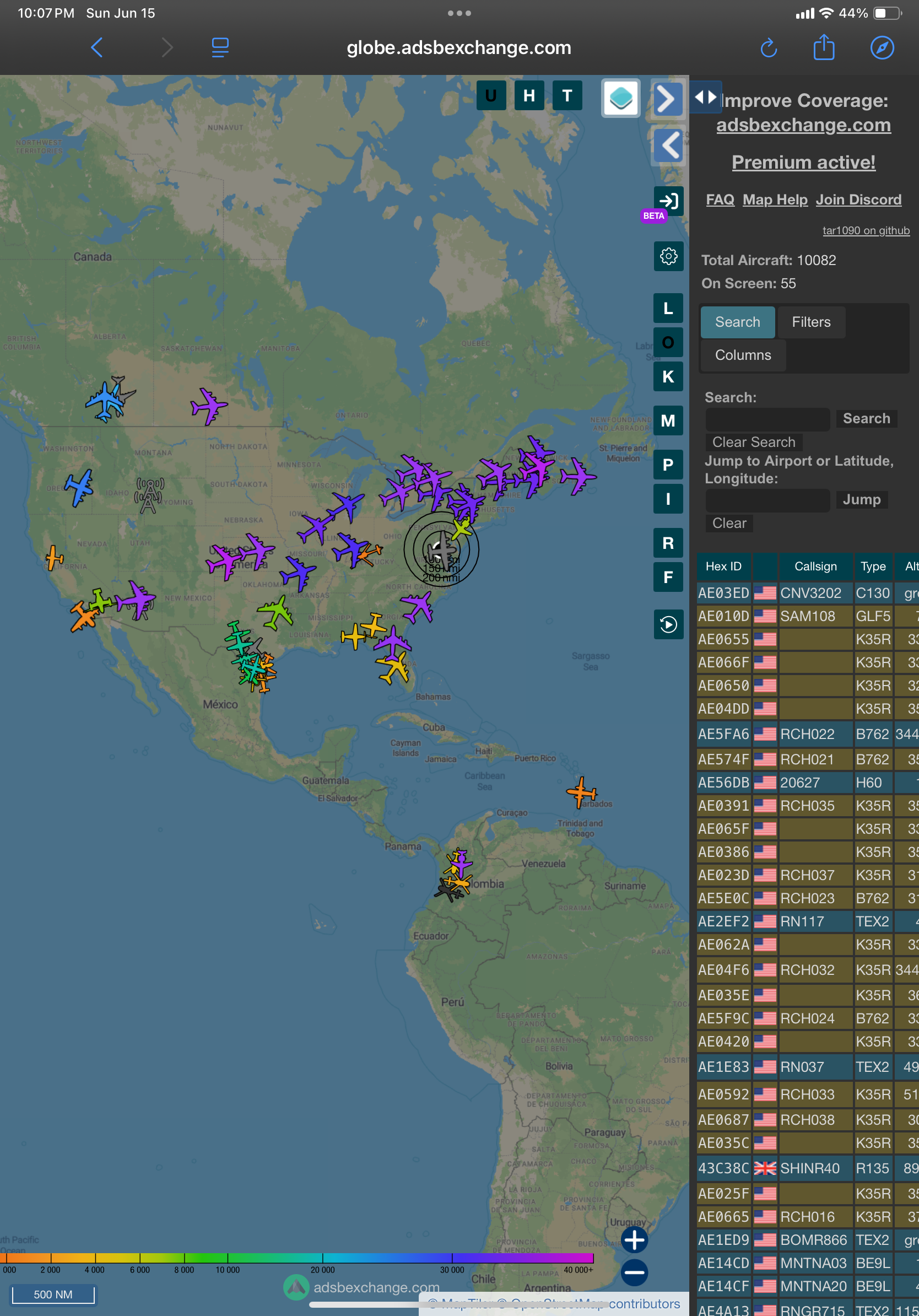Sort table by Type column
The height and width of the screenshot is (1316, 919).
pos(873,567)
